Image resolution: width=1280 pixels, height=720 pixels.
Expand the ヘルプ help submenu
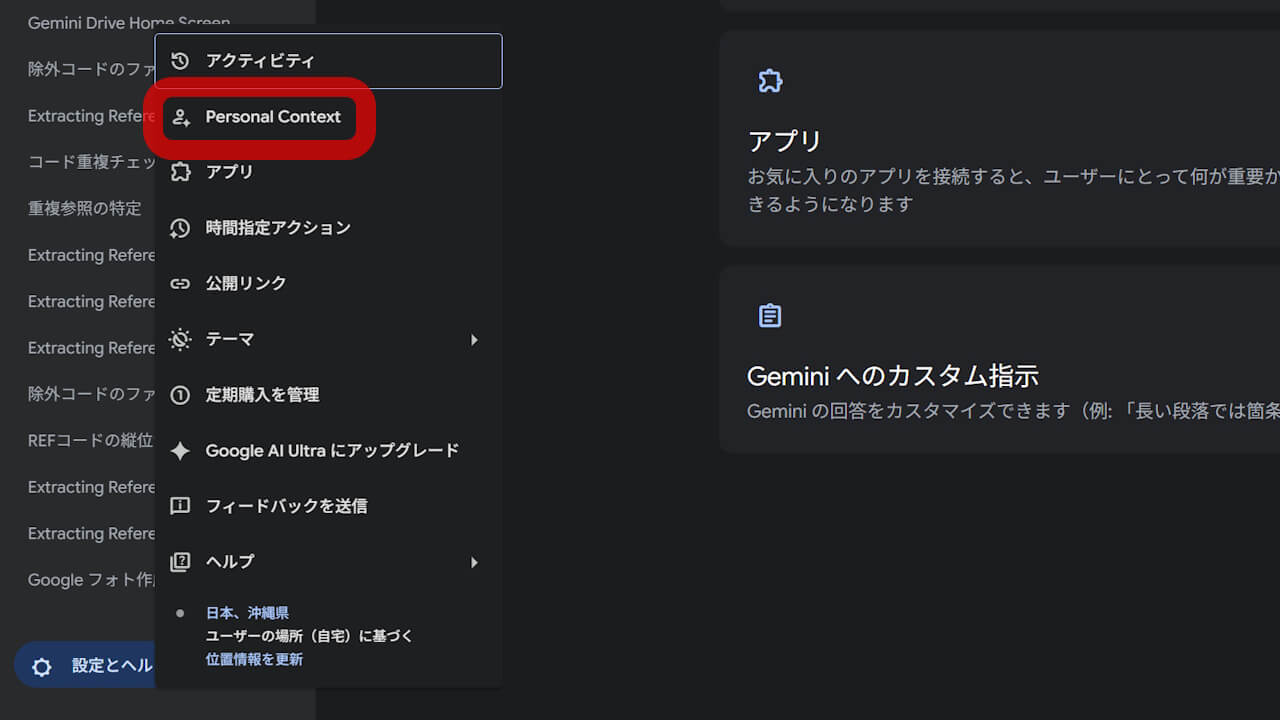[x=328, y=562]
